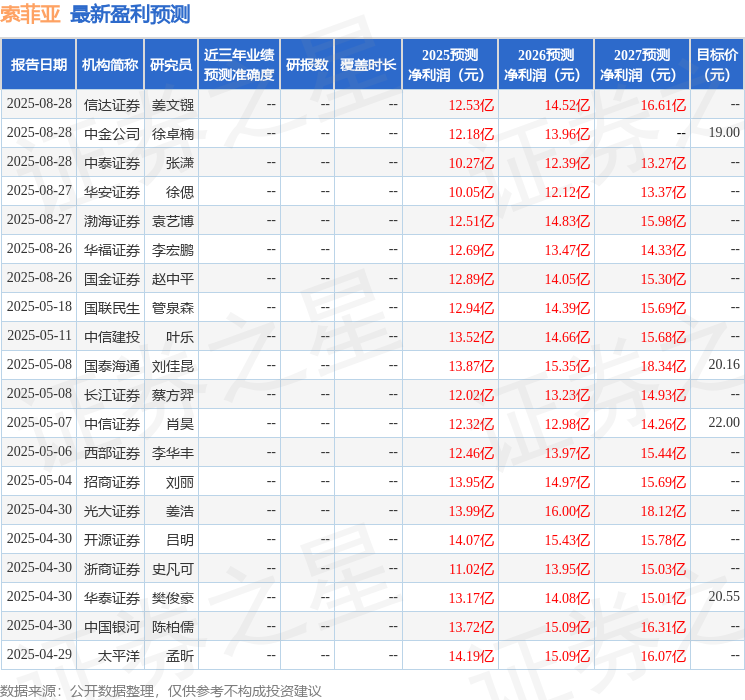The image size is (745, 700).
Task: Click the 2025预测净利润 header
Action: click(450, 65)
